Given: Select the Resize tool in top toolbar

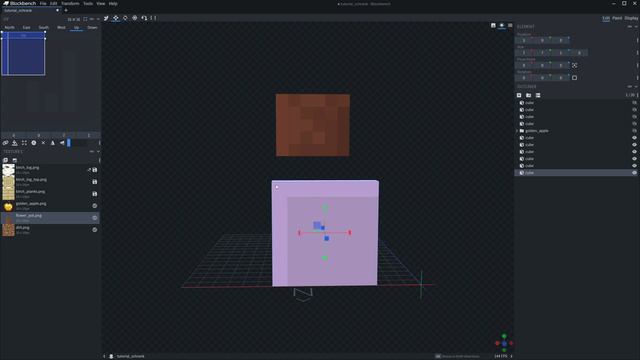Looking at the screenshot, I should click(x=116, y=18).
